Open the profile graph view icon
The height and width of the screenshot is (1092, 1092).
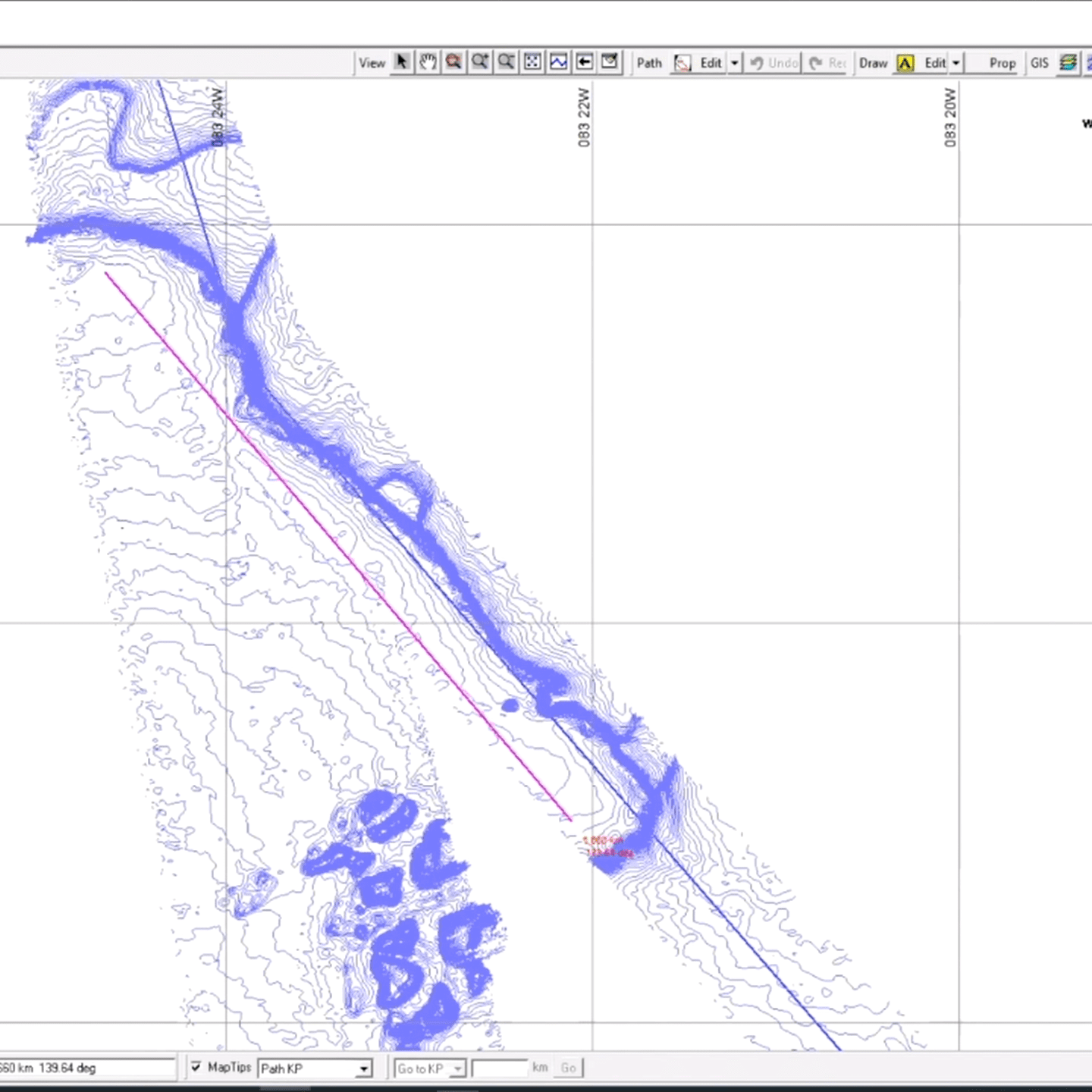[559, 62]
